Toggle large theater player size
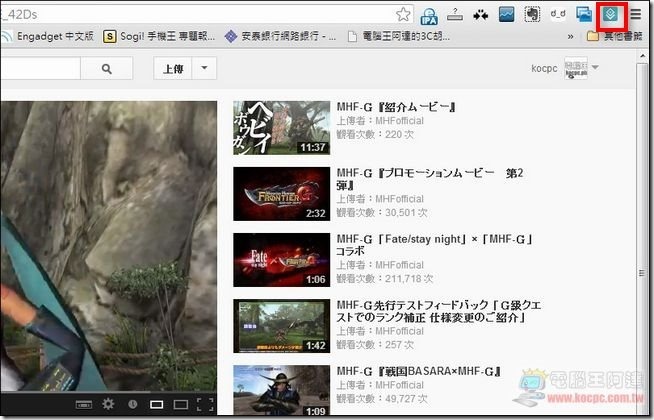Screen dimensions: 654x420 tap(182, 404)
